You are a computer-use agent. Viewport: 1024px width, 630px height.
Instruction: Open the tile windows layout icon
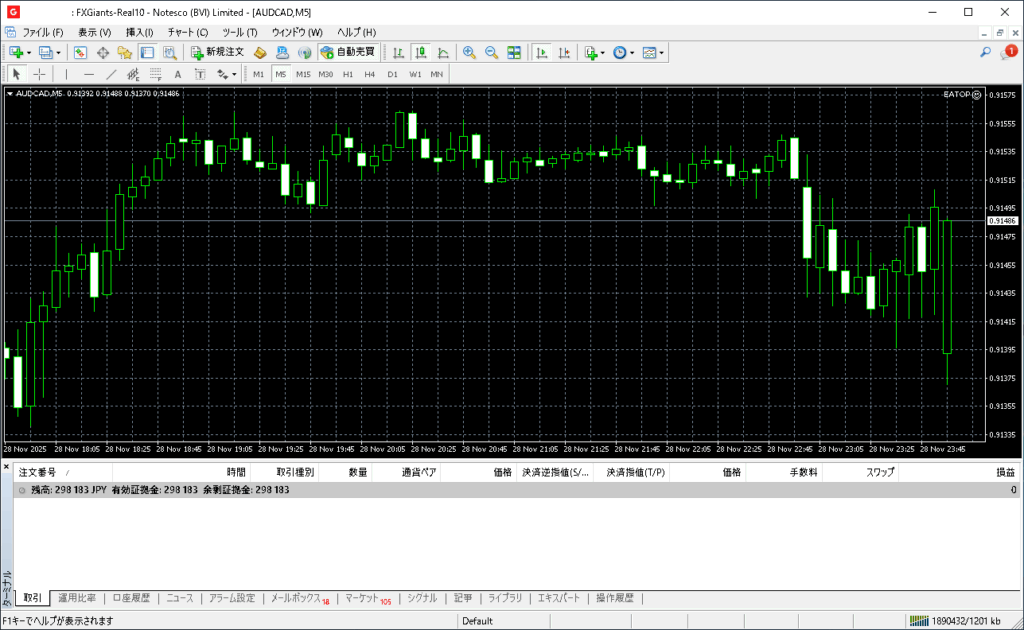point(514,52)
